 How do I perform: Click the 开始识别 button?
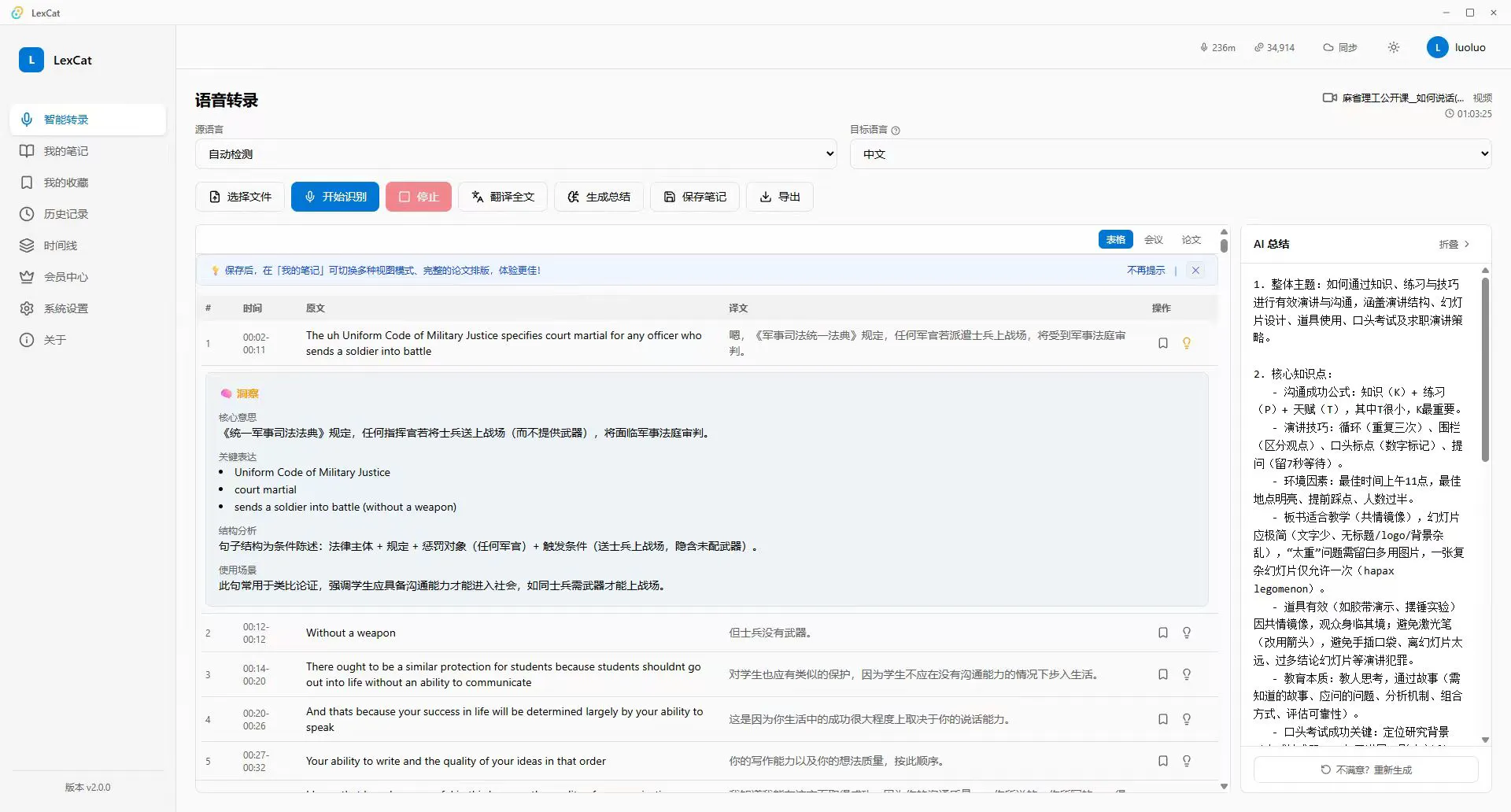pos(335,197)
